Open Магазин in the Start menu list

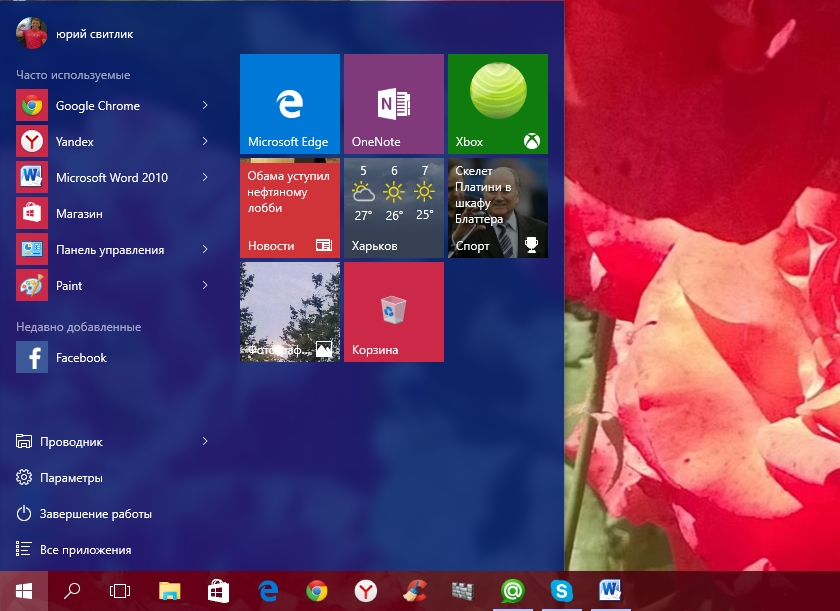tap(78, 214)
